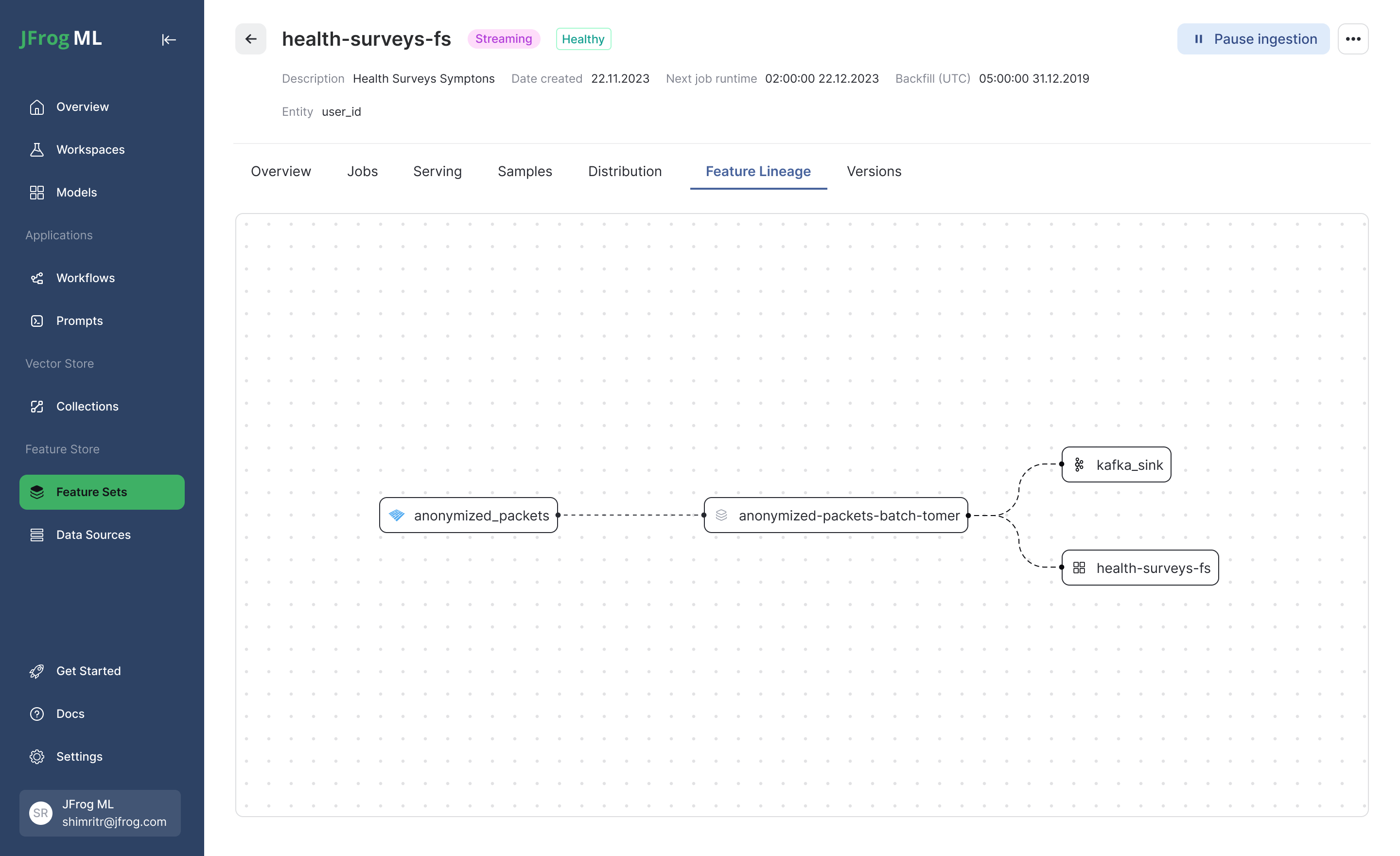Go back using the left arrow button

[250, 38]
